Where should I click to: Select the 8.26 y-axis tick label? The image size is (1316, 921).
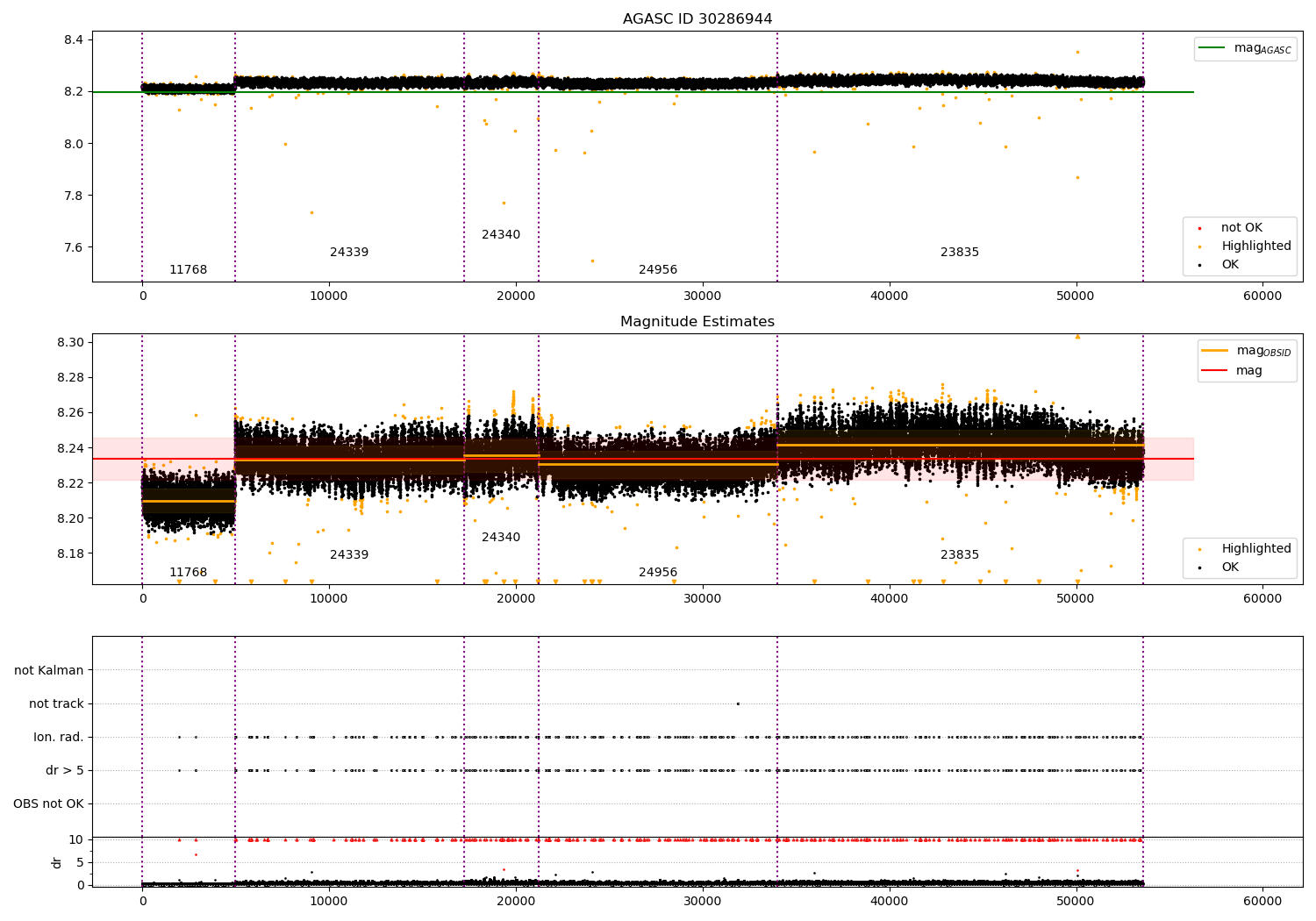pos(70,412)
